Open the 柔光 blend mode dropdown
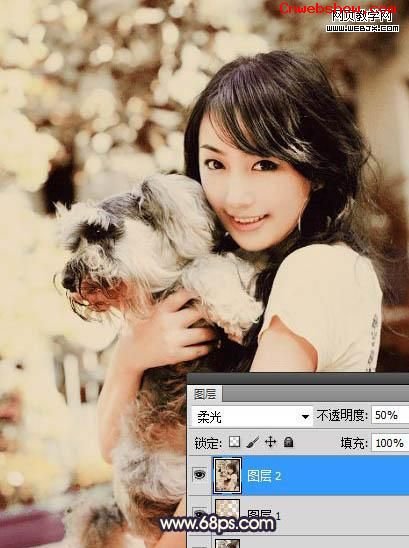 point(252,416)
